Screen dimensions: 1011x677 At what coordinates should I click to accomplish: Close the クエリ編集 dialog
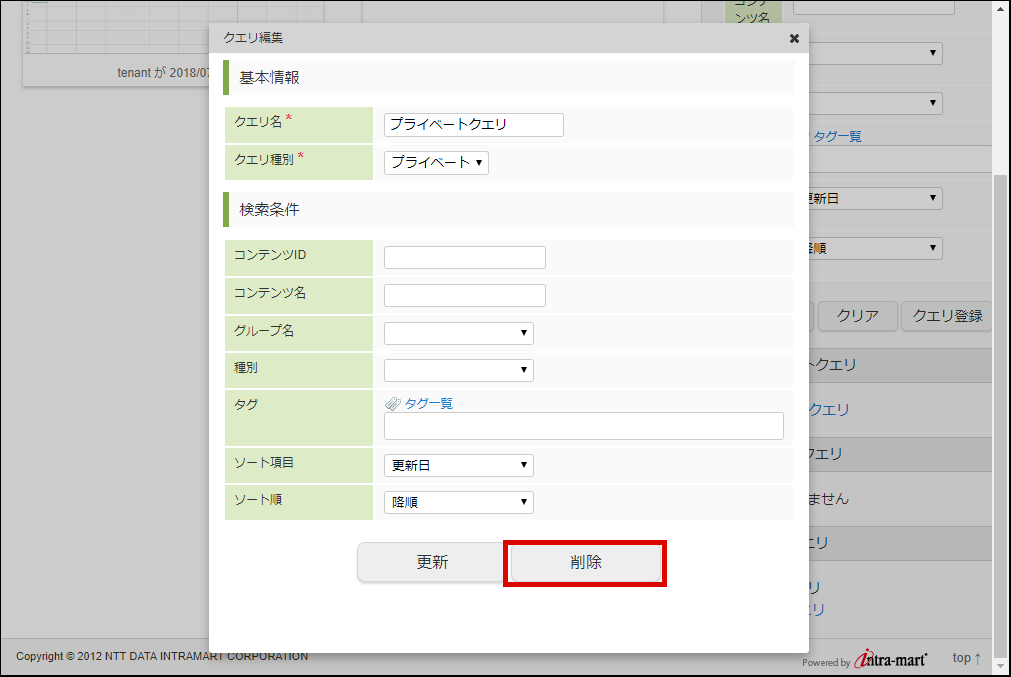click(794, 38)
